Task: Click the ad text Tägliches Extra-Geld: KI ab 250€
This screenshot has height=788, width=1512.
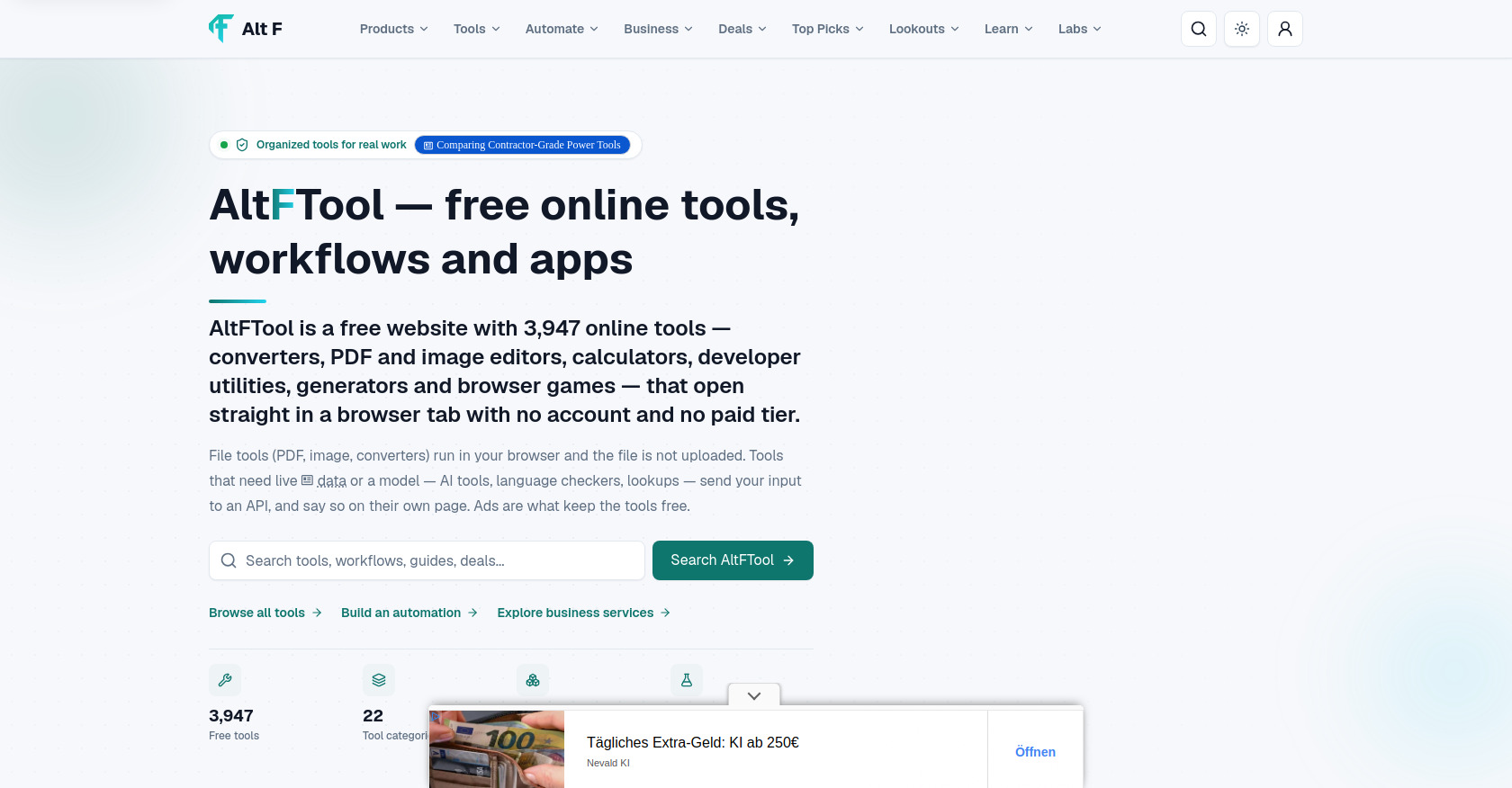Action: 693,742
